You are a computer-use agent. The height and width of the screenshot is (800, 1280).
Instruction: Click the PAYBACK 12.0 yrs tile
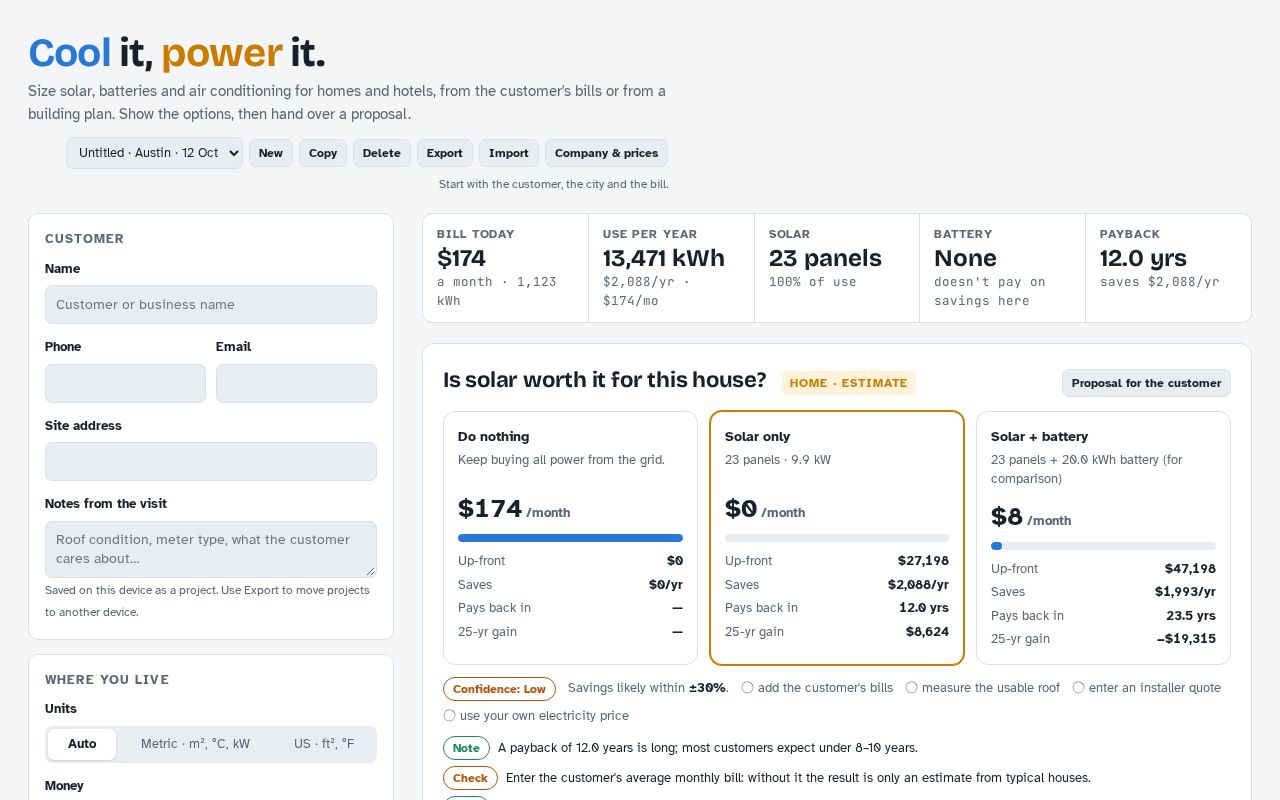point(1168,268)
